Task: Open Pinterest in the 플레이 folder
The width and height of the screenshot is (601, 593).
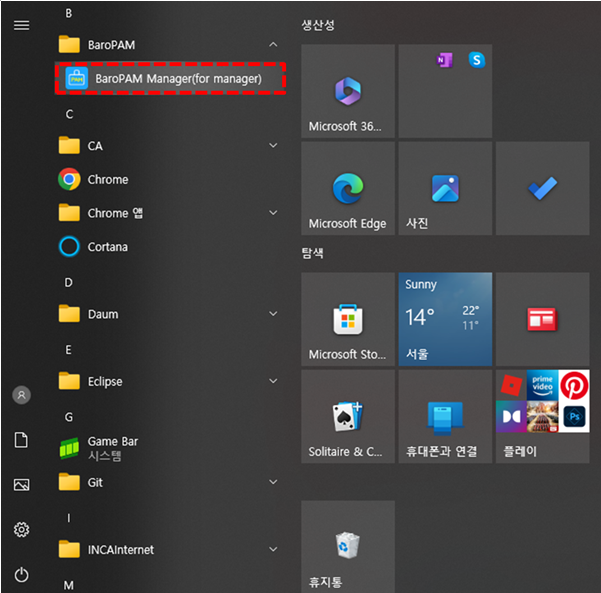Action: tap(574, 385)
